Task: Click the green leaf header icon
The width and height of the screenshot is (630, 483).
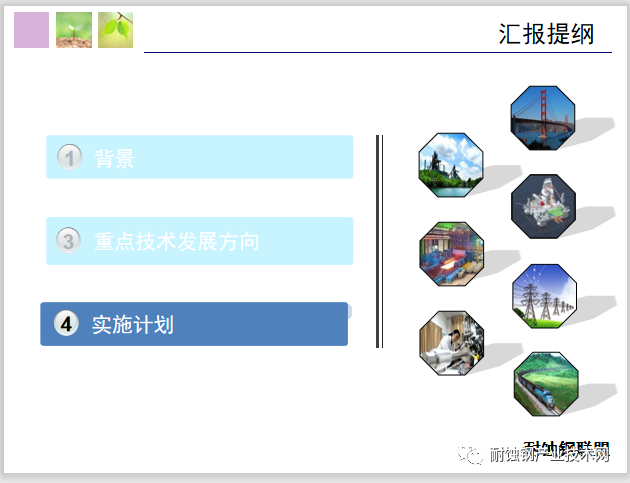Action: (116, 30)
